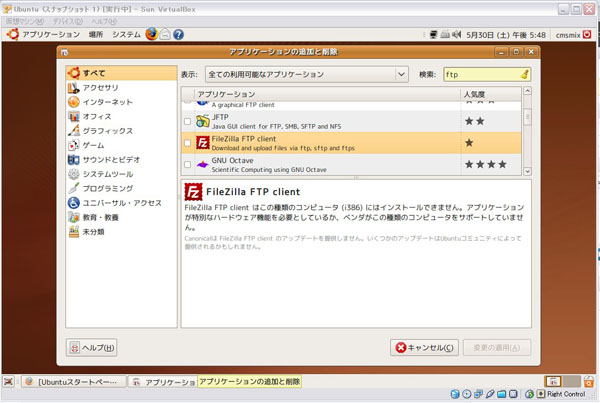Tick the GNU Octave checkbox
The image size is (600, 403).
coord(188,165)
